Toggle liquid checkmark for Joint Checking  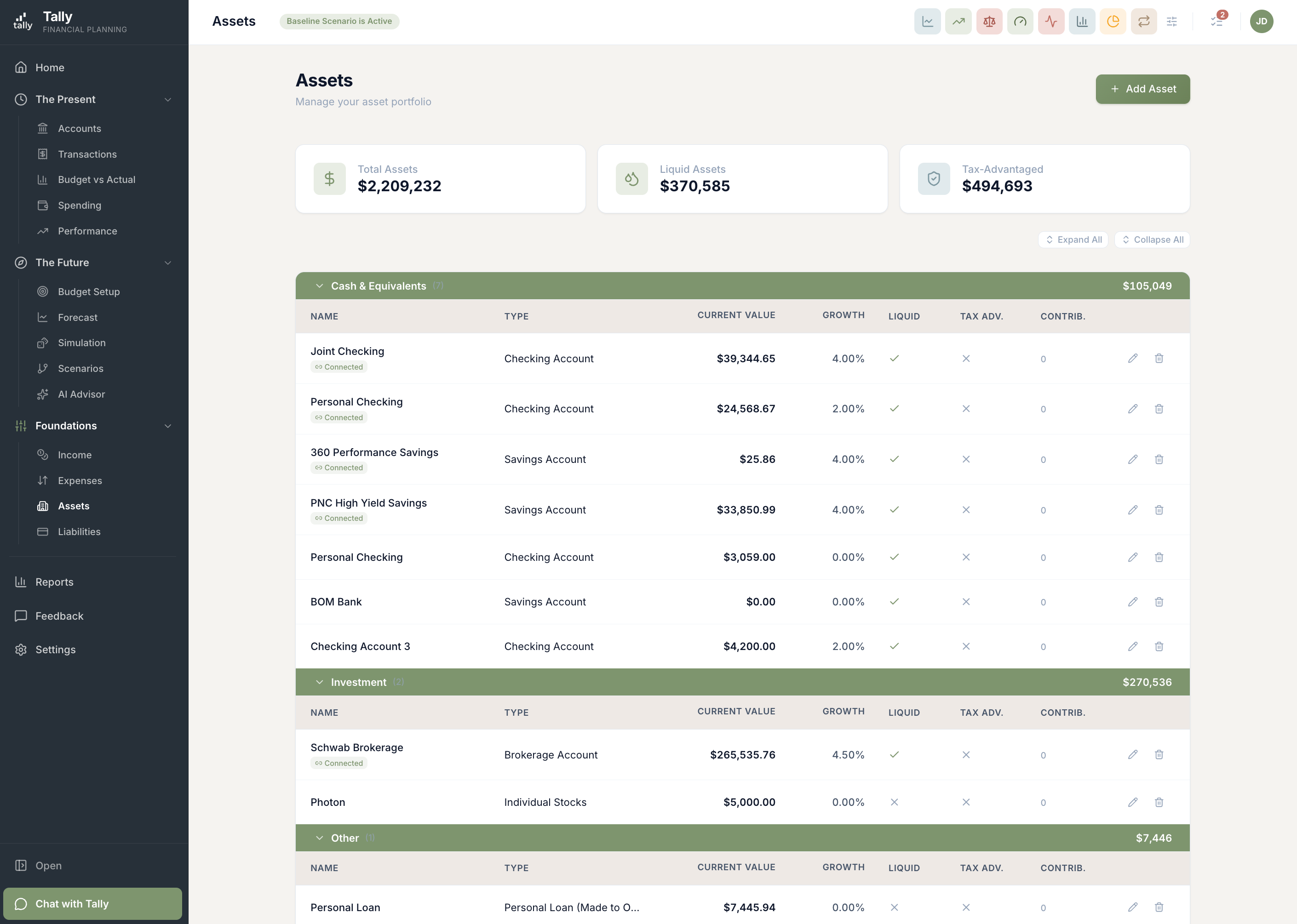pos(894,359)
